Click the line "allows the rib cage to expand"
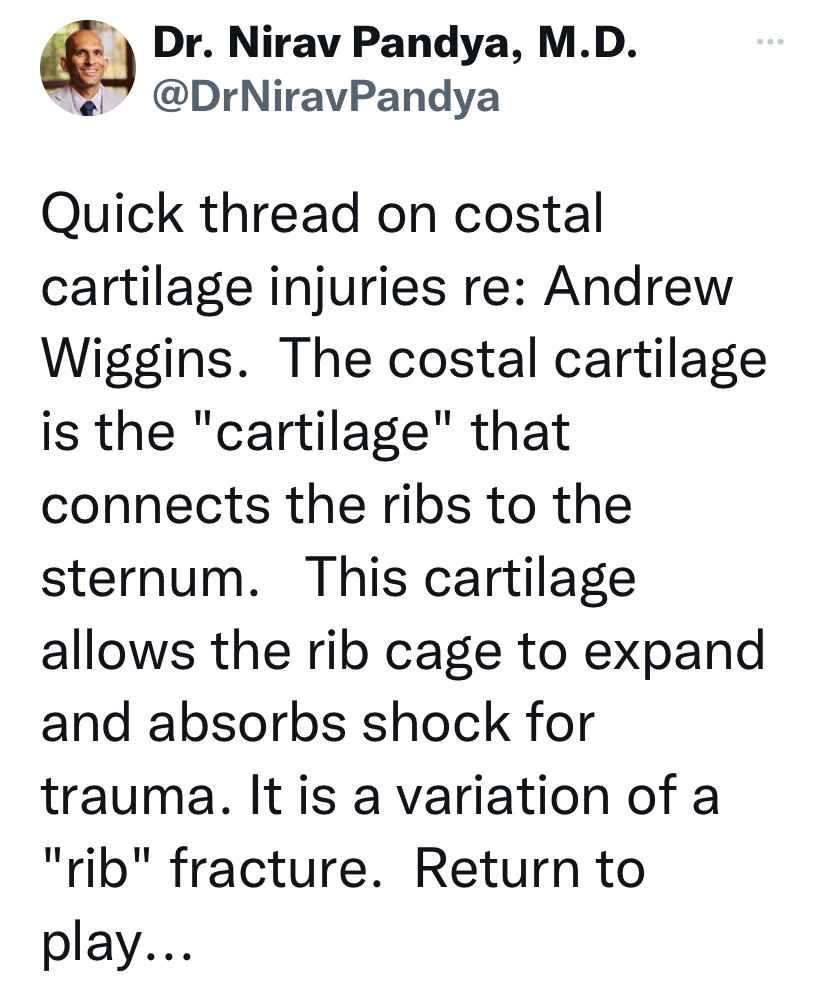The image size is (828, 991). (x=403, y=652)
